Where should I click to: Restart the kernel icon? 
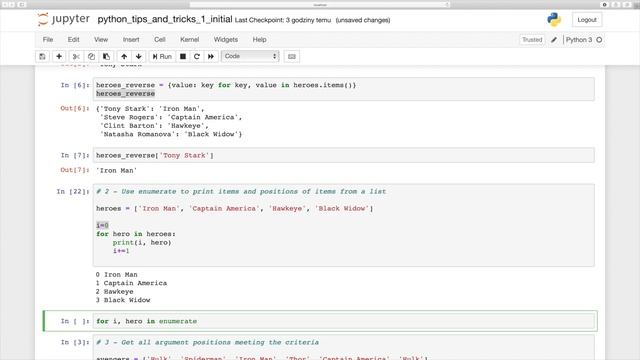(x=197, y=56)
